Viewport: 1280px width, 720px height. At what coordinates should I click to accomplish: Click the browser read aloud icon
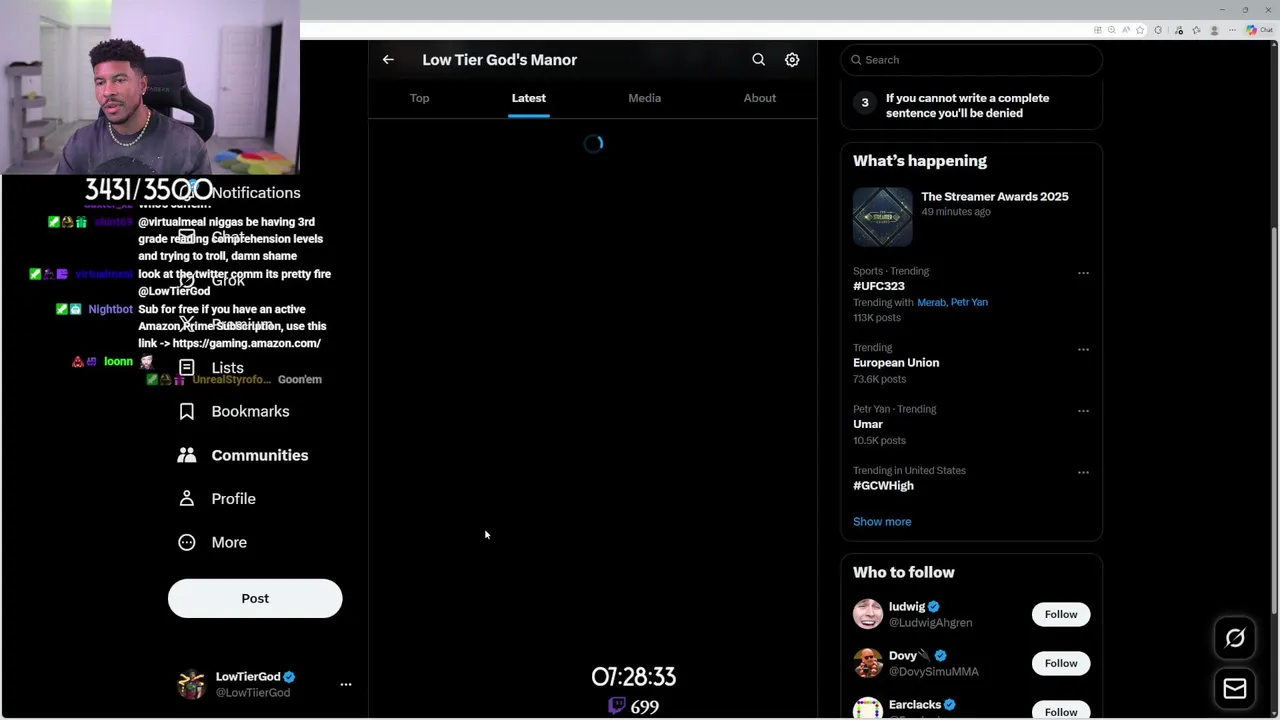pos(1126,30)
